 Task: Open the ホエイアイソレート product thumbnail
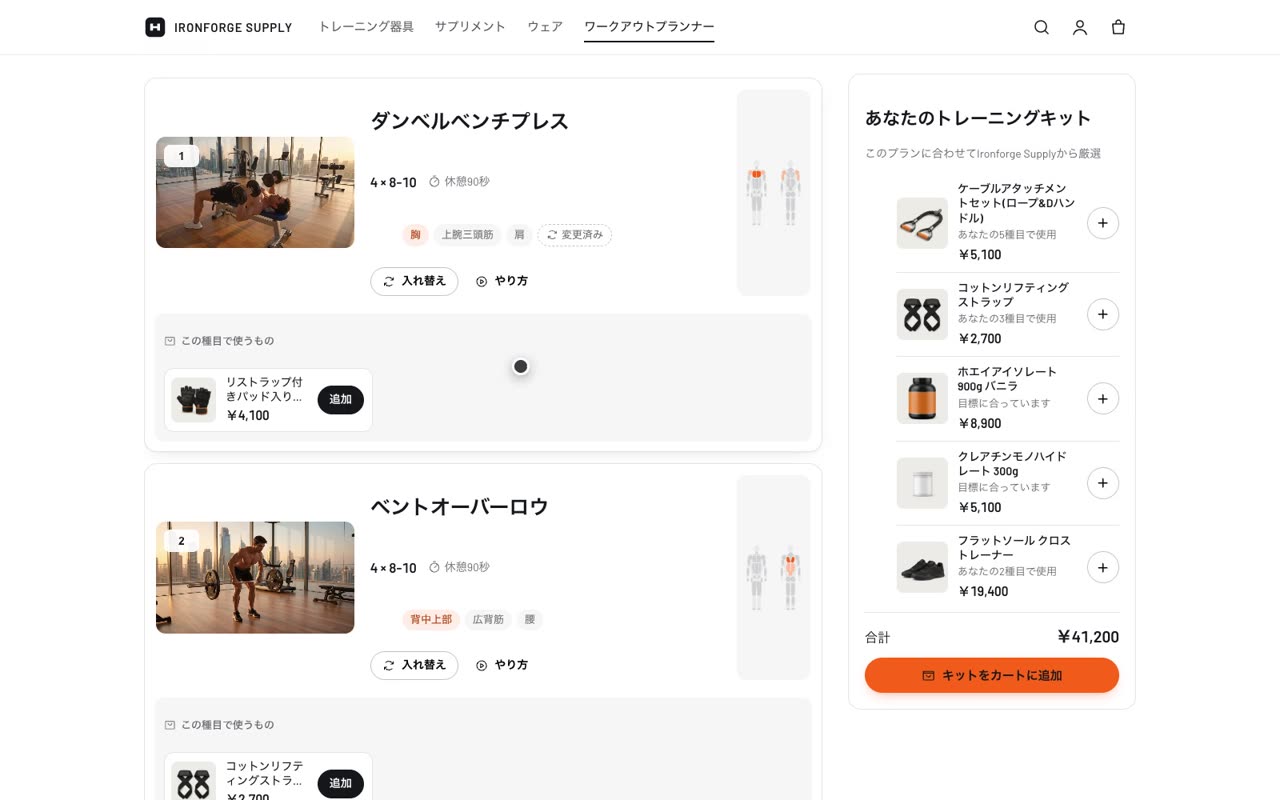(x=922, y=398)
